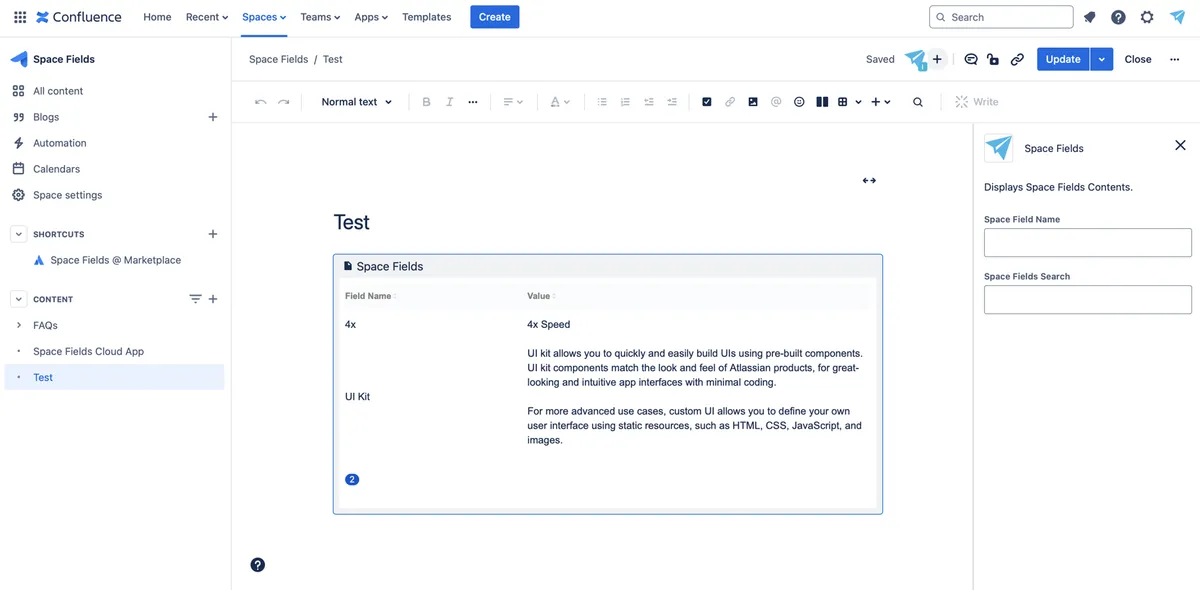Click the Update button
Screen dimensions: 1200x590
point(1063,59)
